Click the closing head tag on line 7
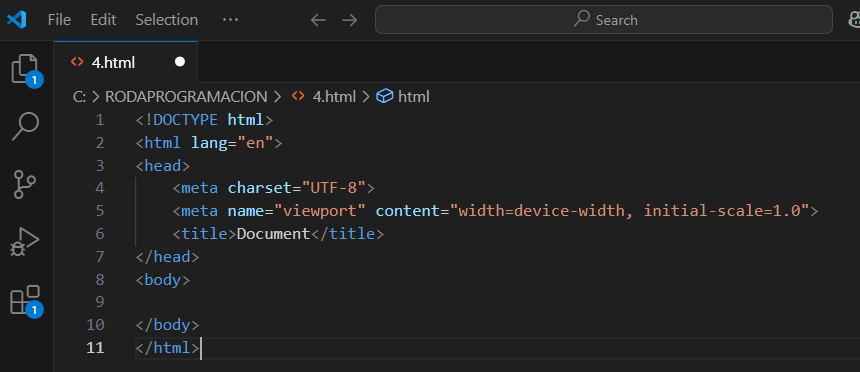This screenshot has width=860, height=372. coord(167,257)
